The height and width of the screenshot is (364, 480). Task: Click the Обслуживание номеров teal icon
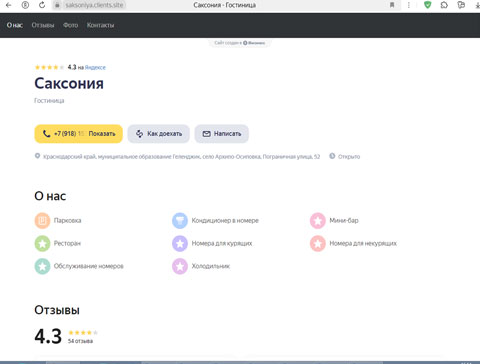point(42,266)
